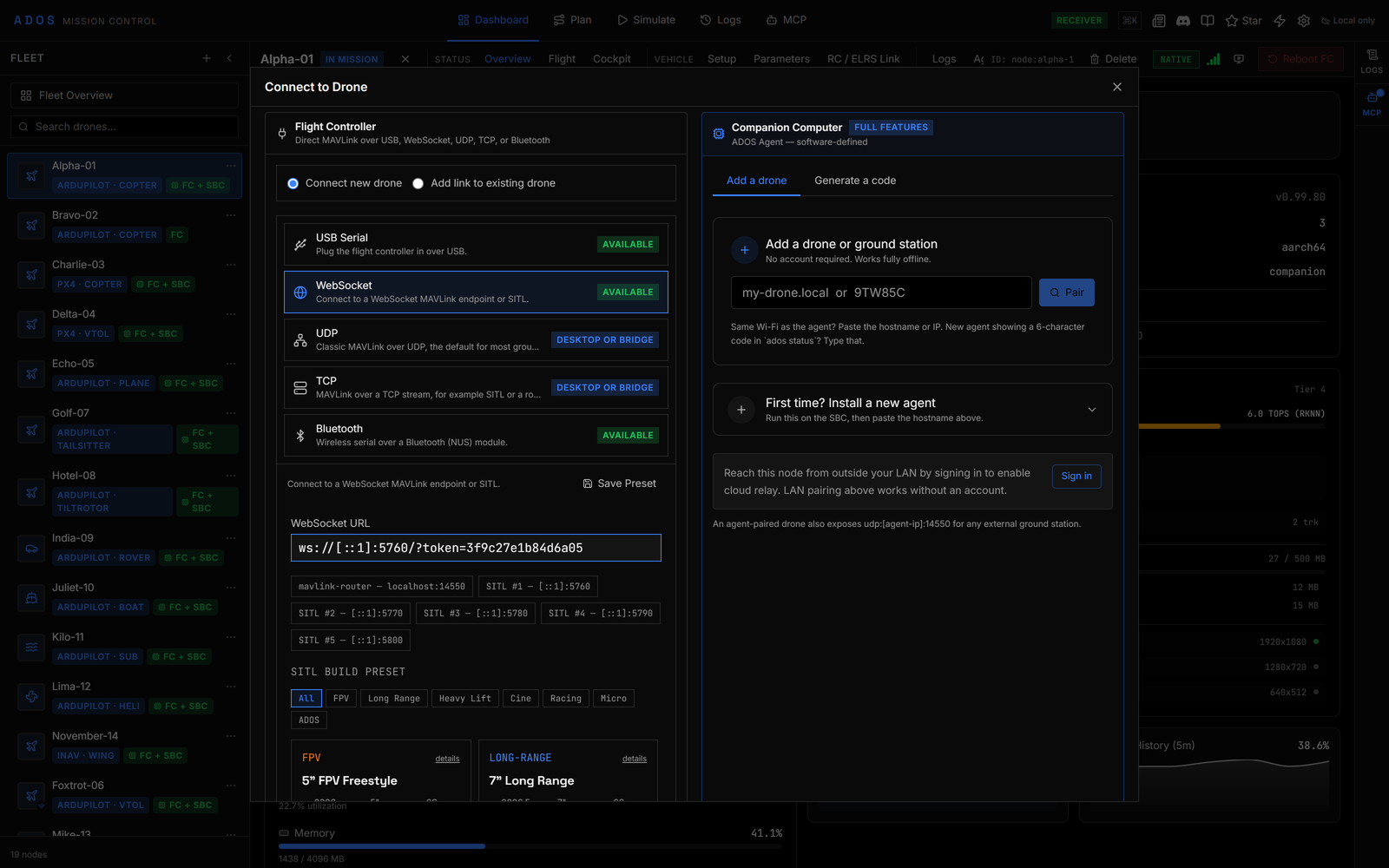Open Charlie-03 options menu
The height and width of the screenshot is (868, 1389).
pyautogui.click(x=231, y=265)
